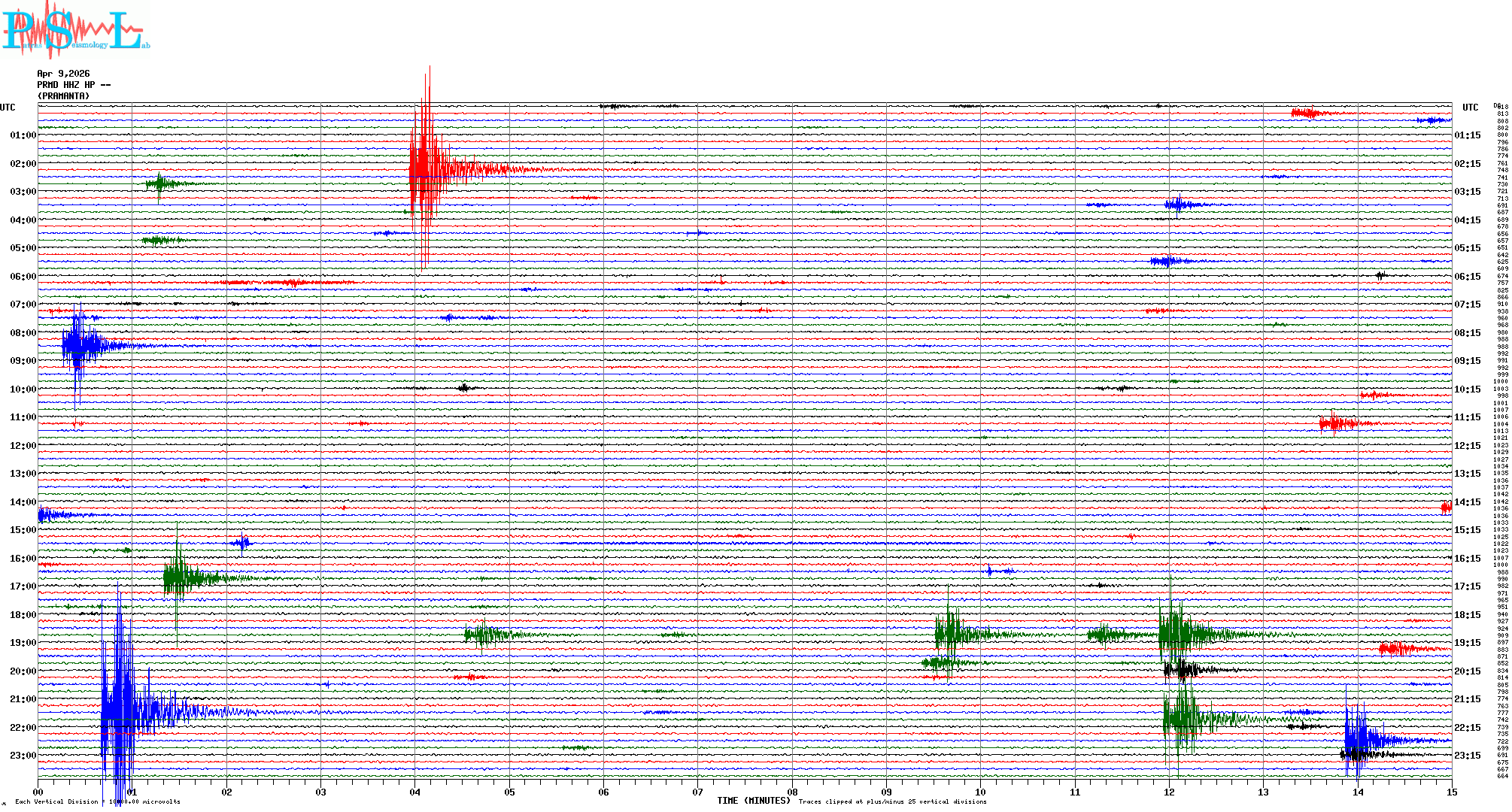Click minute marker 15 on bottom axis

click(x=1451, y=792)
